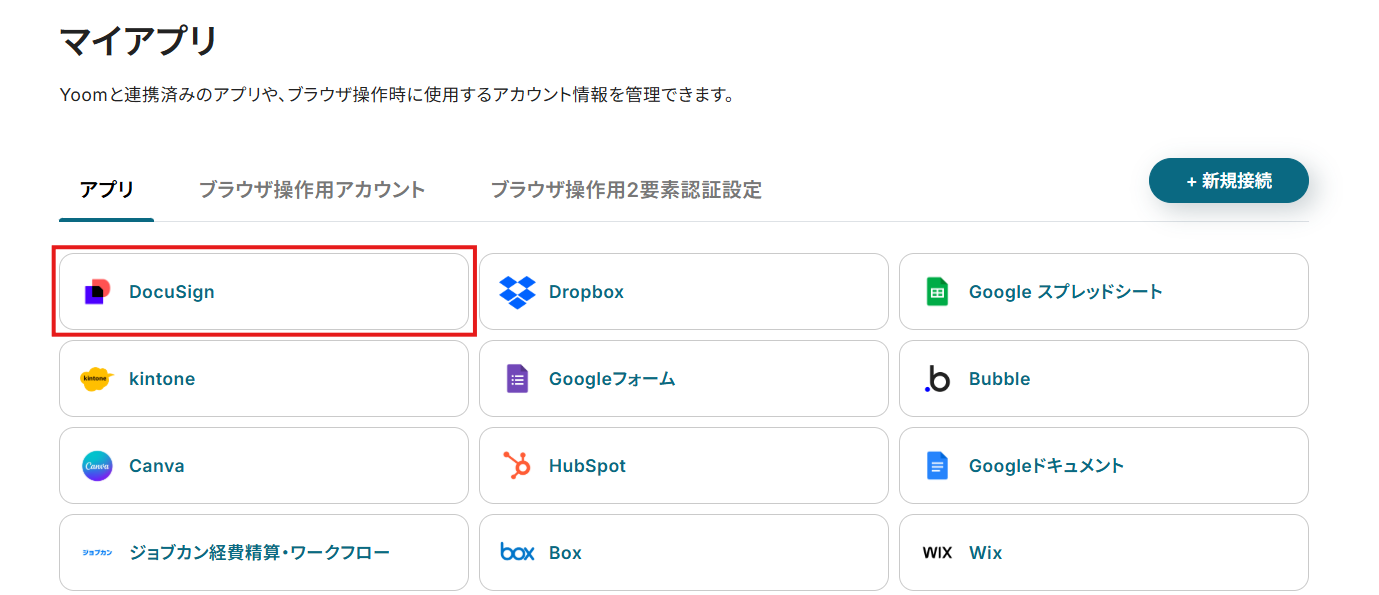Click the Google Sheets green icon
Screen dimensions: 1379x595
point(937,292)
